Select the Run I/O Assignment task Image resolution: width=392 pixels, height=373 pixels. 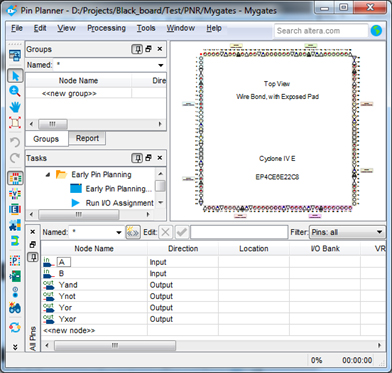[120, 203]
